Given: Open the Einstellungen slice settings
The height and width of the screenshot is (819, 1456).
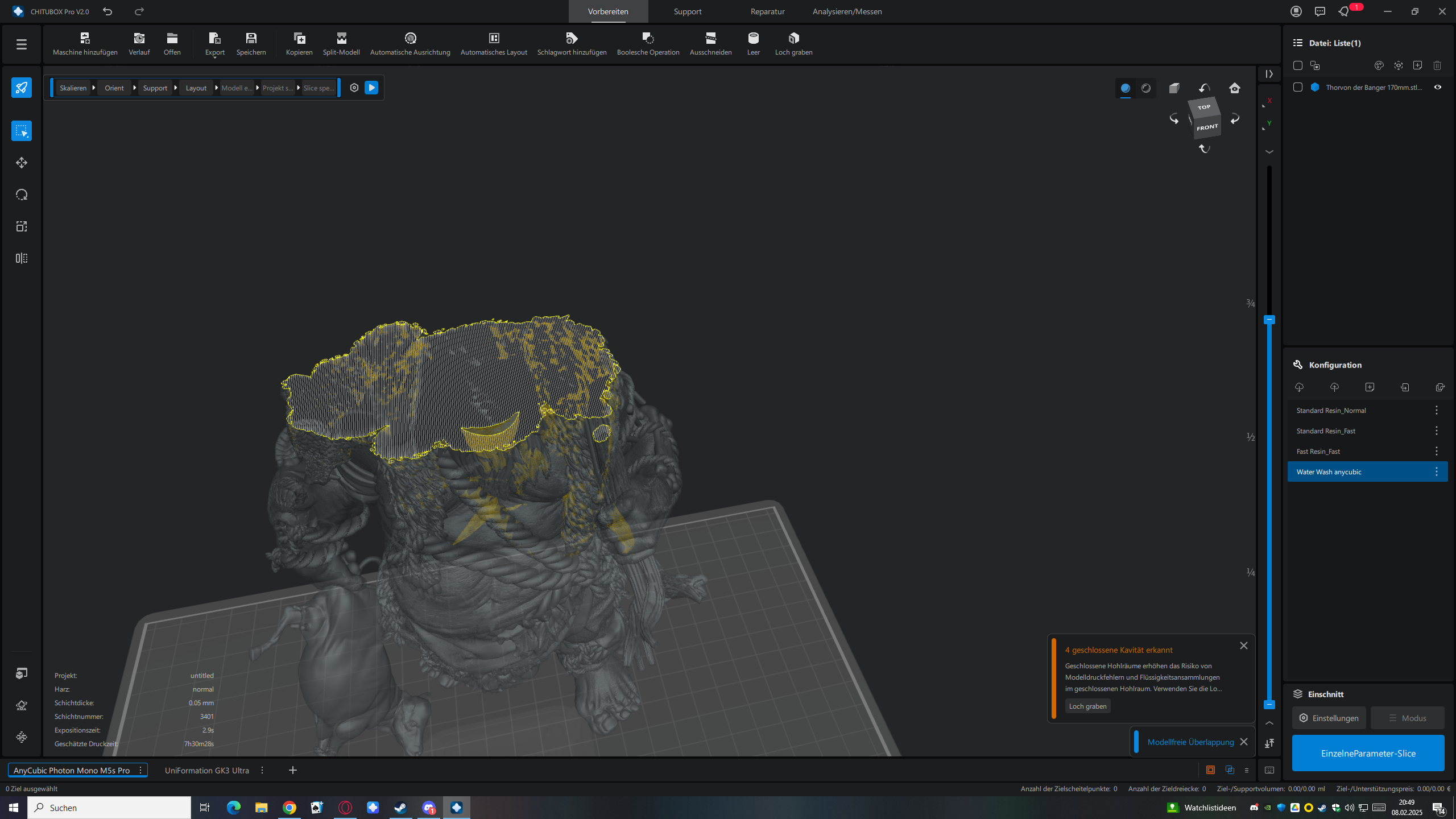Looking at the screenshot, I should [x=1329, y=718].
